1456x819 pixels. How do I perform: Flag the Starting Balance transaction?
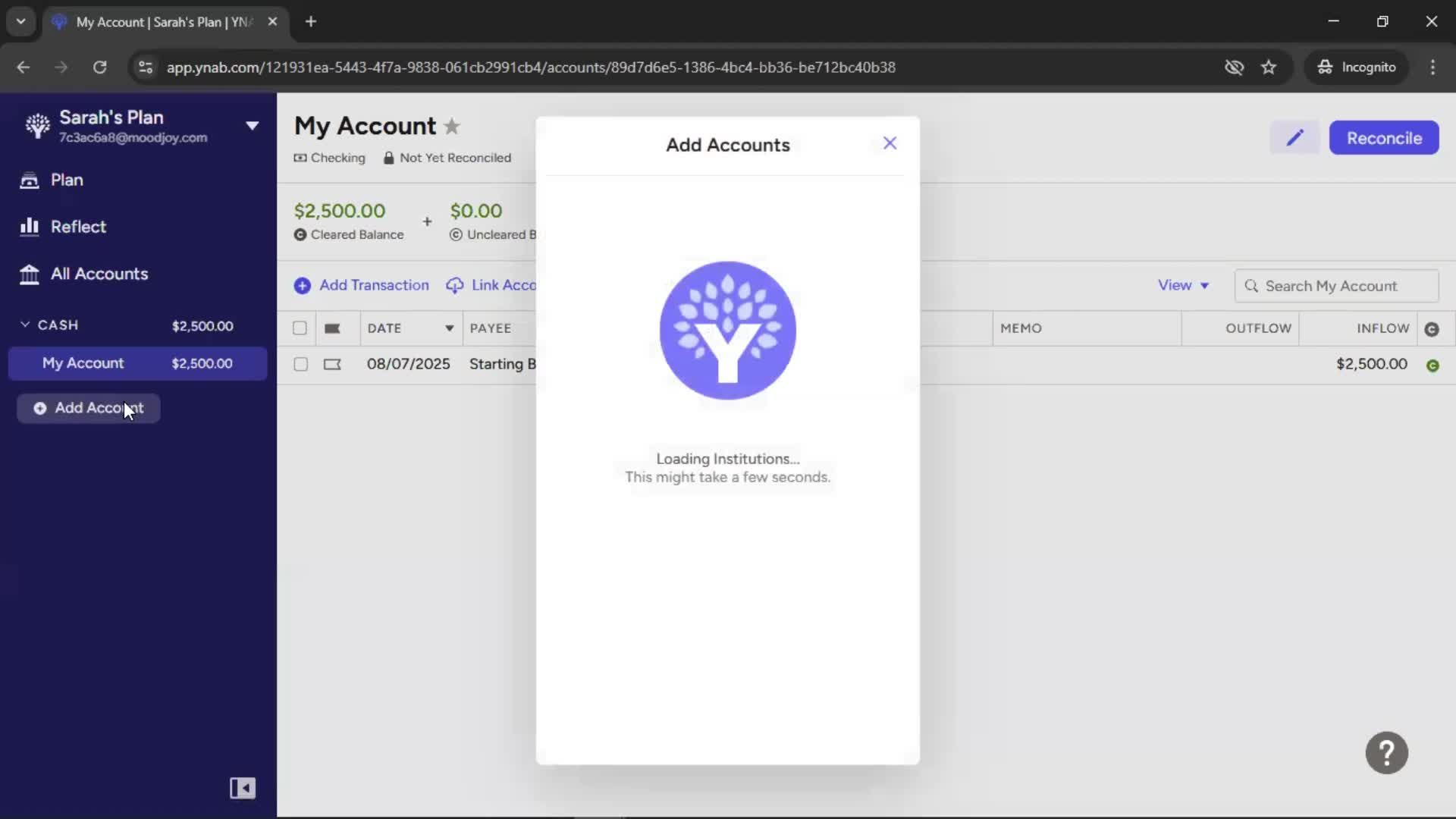point(332,365)
